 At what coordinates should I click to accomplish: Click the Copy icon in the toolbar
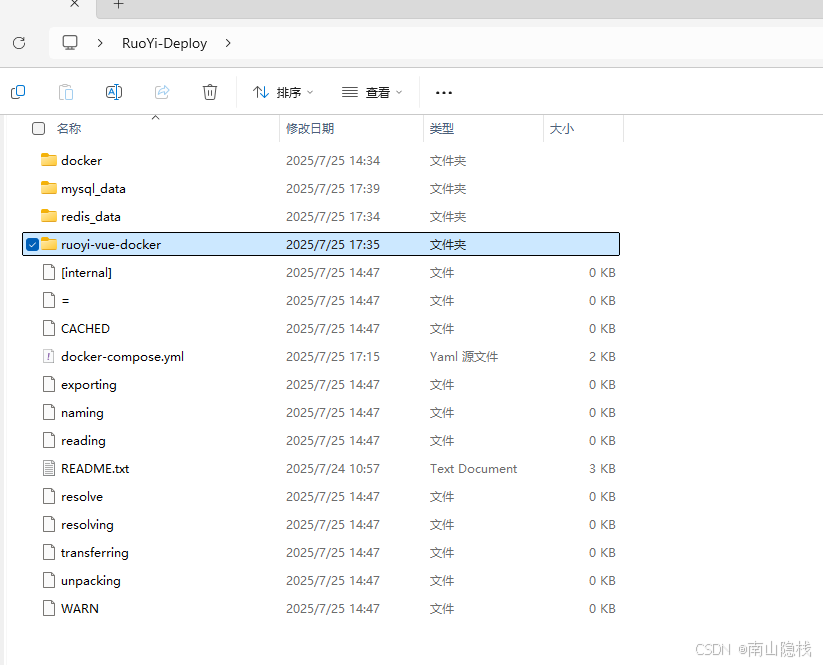point(18,91)
